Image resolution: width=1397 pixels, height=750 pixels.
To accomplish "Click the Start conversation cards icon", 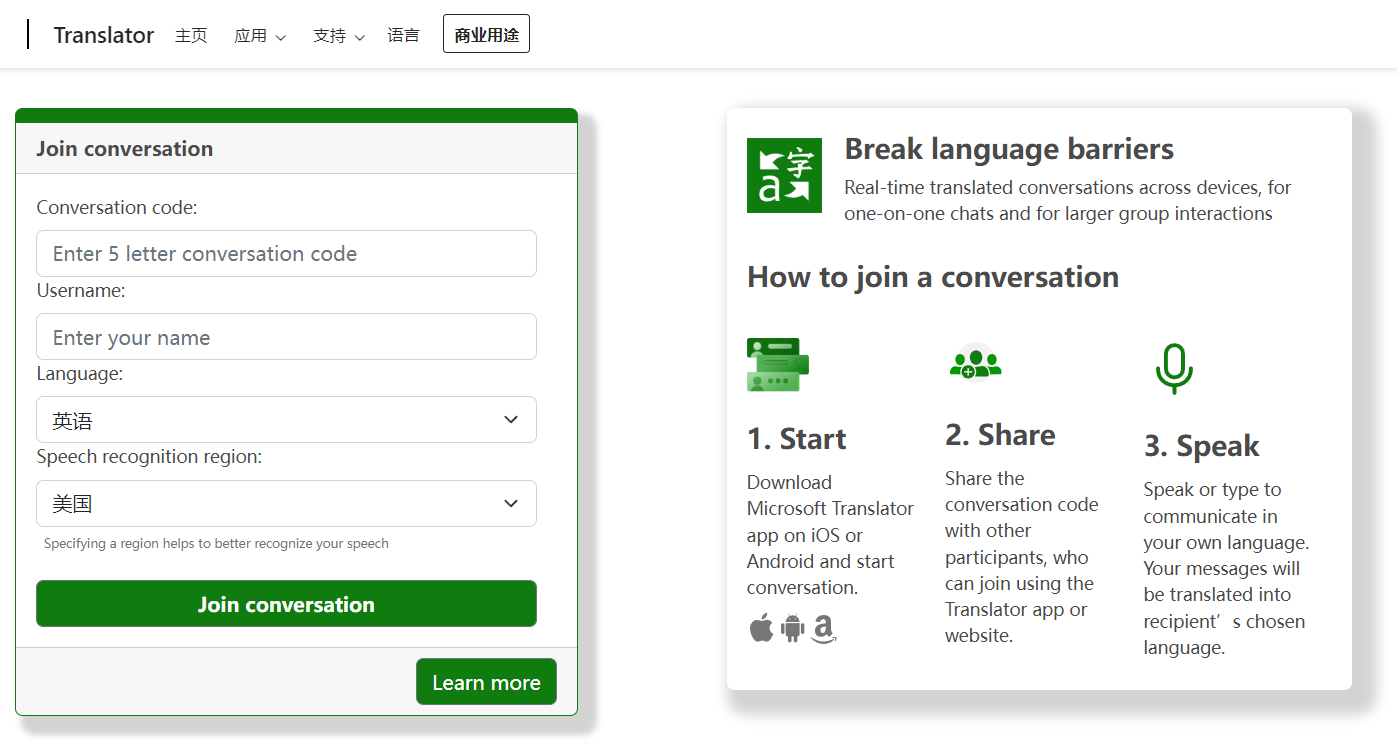I will pos(778,365).
